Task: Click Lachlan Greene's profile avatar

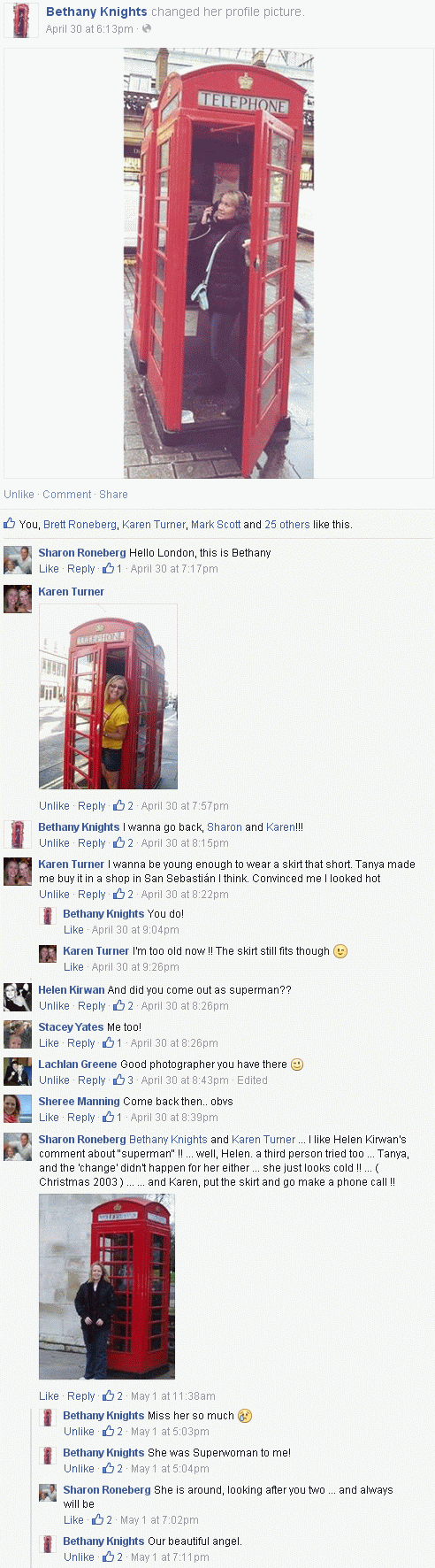Action: tap(18, 1072)
